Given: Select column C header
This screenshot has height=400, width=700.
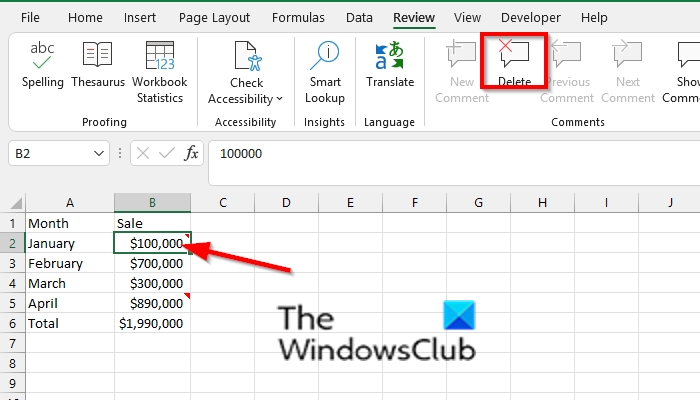Looking at the screenshot, I should (x=223, y=203).
